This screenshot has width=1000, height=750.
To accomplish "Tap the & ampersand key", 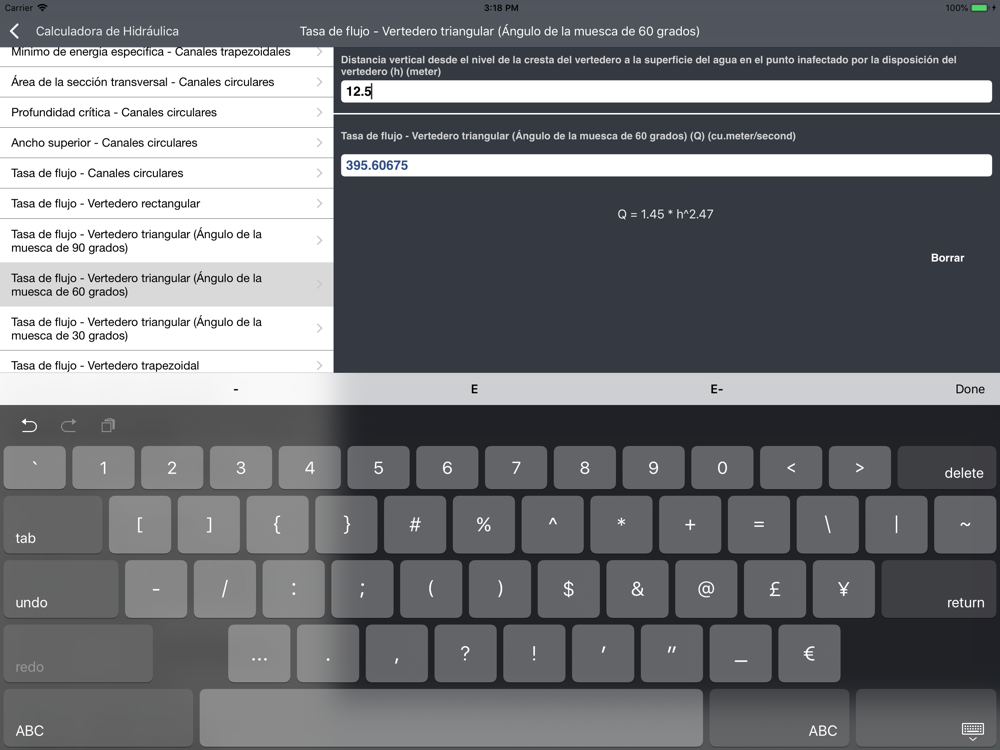I will pyautogui.click(x=637, y=589).
